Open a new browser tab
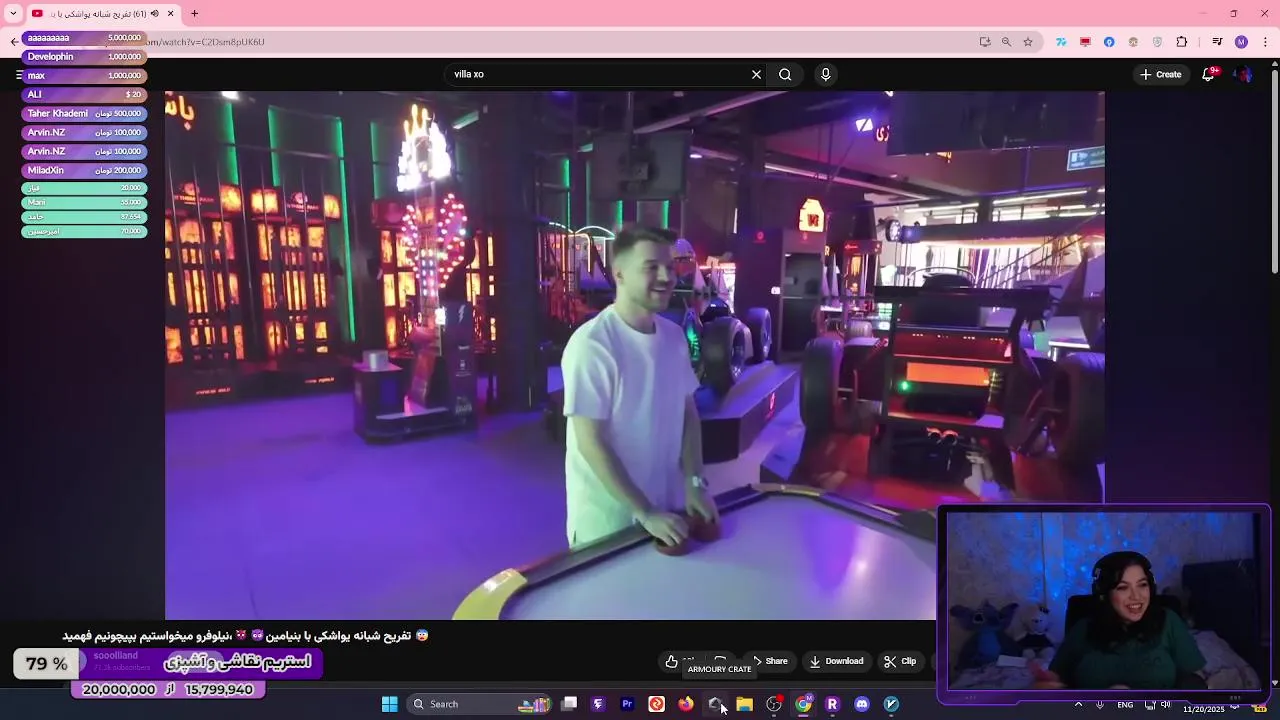 point(194,14)
